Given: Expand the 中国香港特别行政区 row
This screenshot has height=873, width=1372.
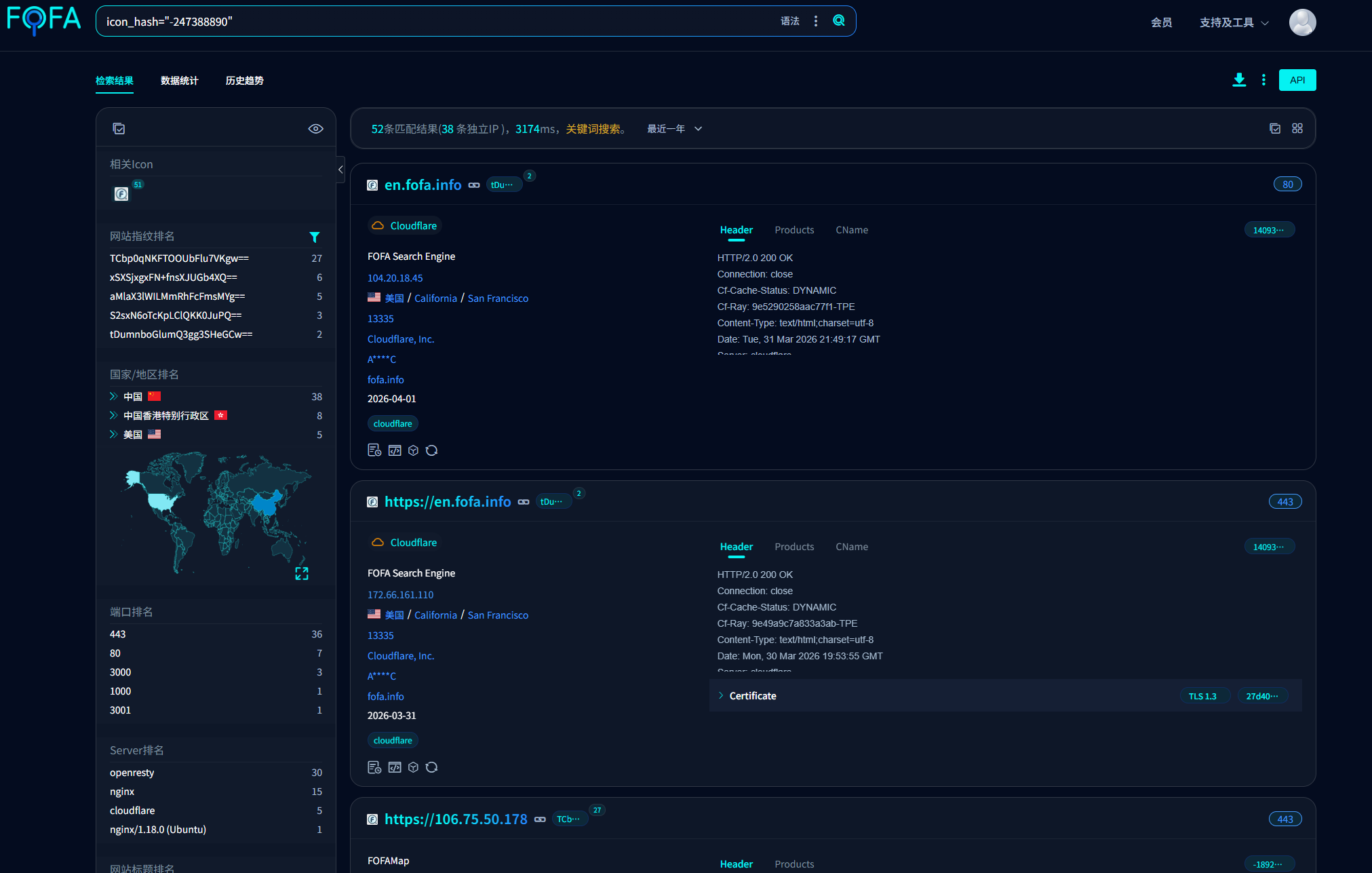Looking at the screenshot, I should tap(113, 415).
